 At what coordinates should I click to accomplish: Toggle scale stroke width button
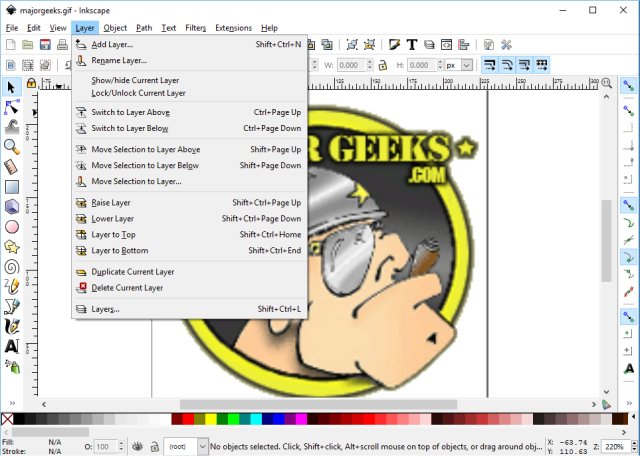(x=489, y=65)
